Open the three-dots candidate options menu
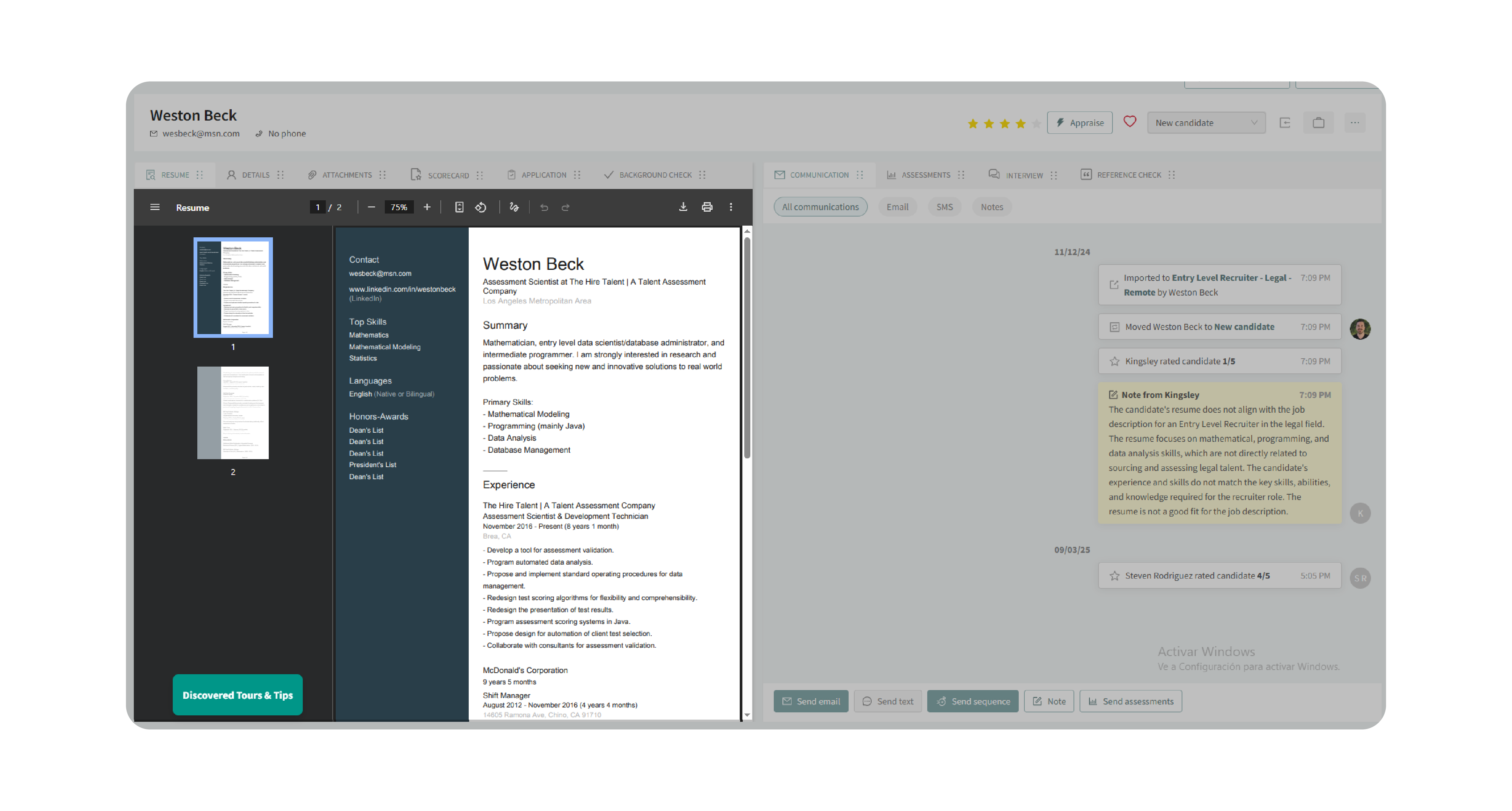 (1354, 123)
